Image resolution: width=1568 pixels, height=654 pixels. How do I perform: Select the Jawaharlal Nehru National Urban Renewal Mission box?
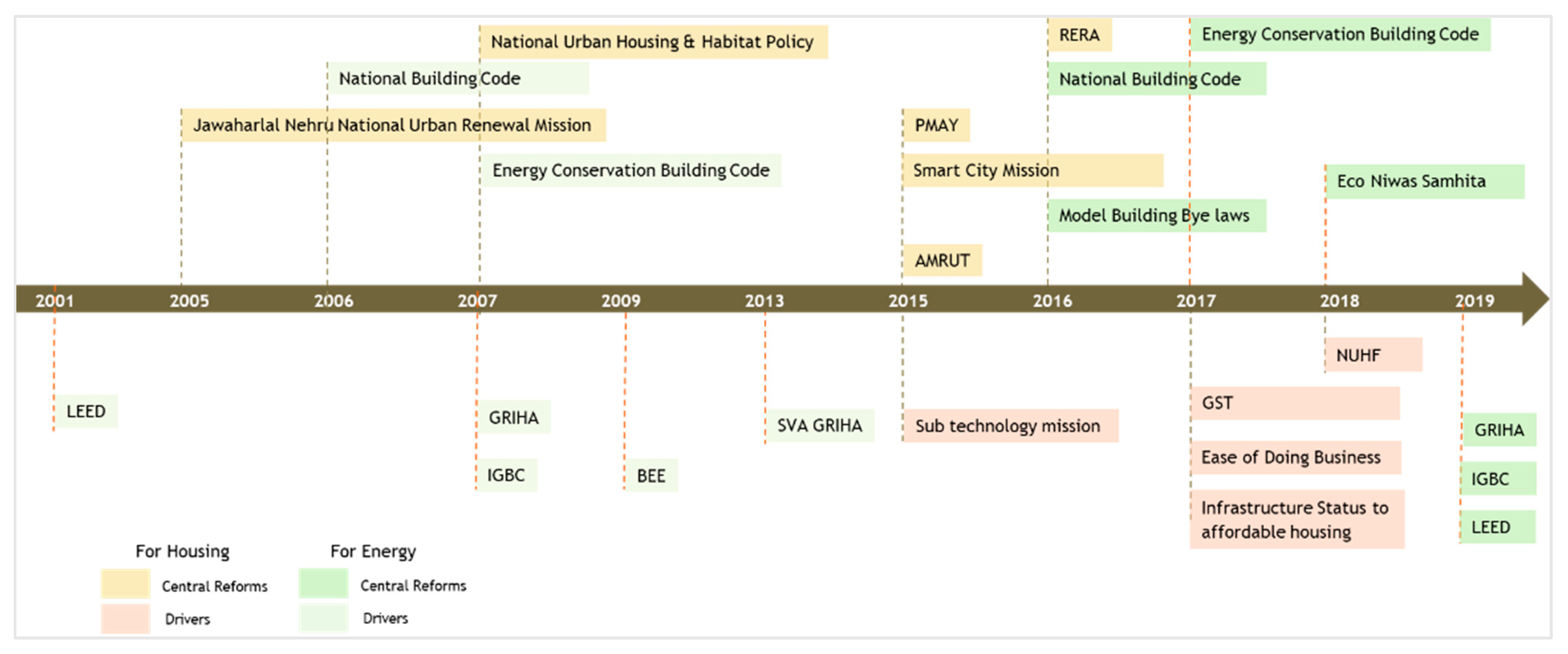(393, 125)
